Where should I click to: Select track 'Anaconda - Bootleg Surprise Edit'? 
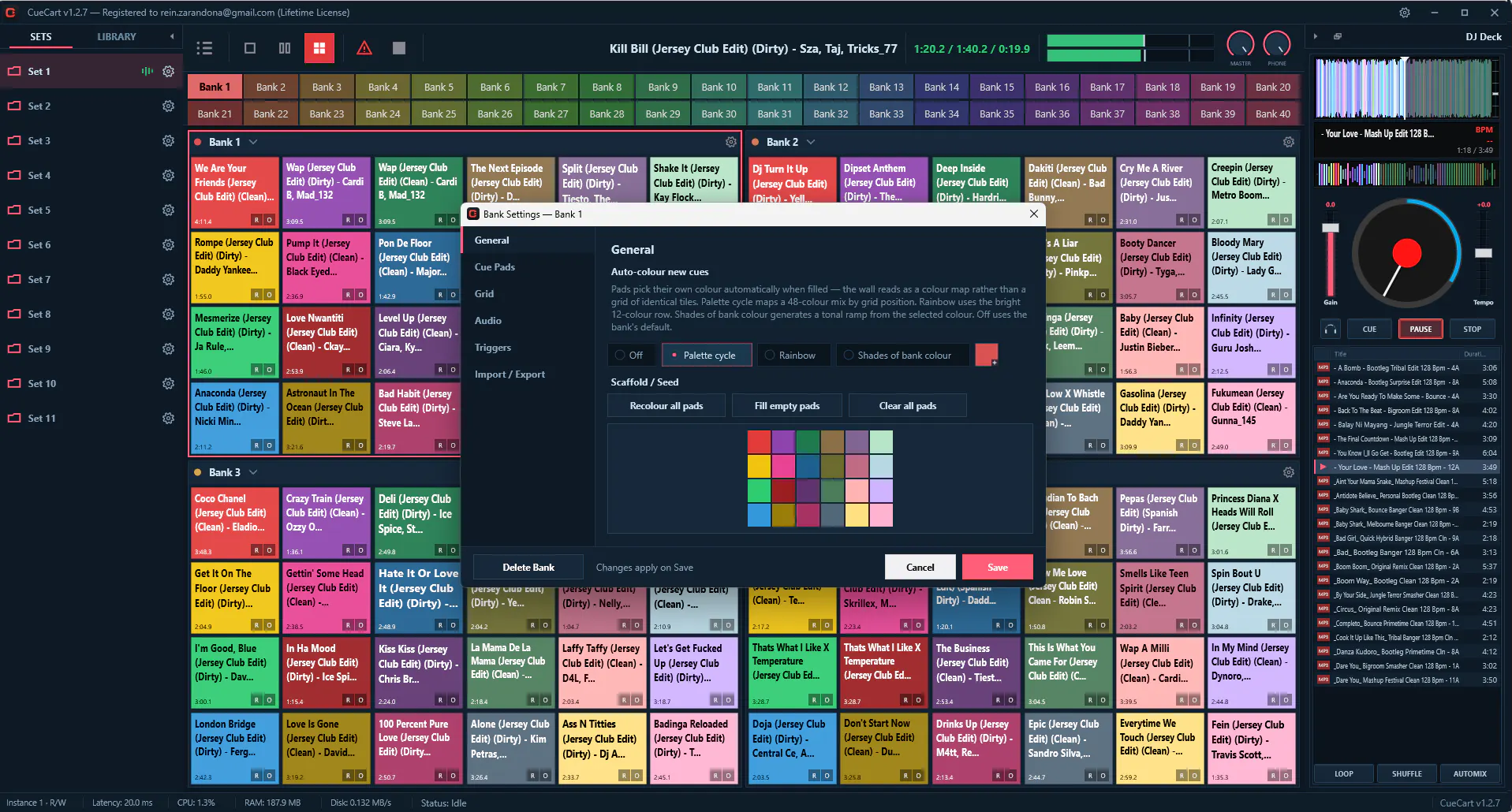click(1406, 382)
